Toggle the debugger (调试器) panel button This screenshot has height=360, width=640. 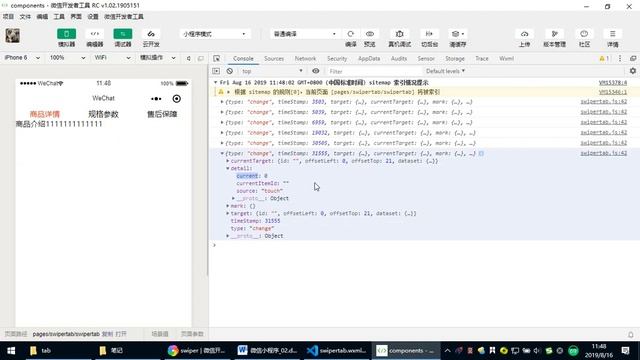(x=122, y=34)
